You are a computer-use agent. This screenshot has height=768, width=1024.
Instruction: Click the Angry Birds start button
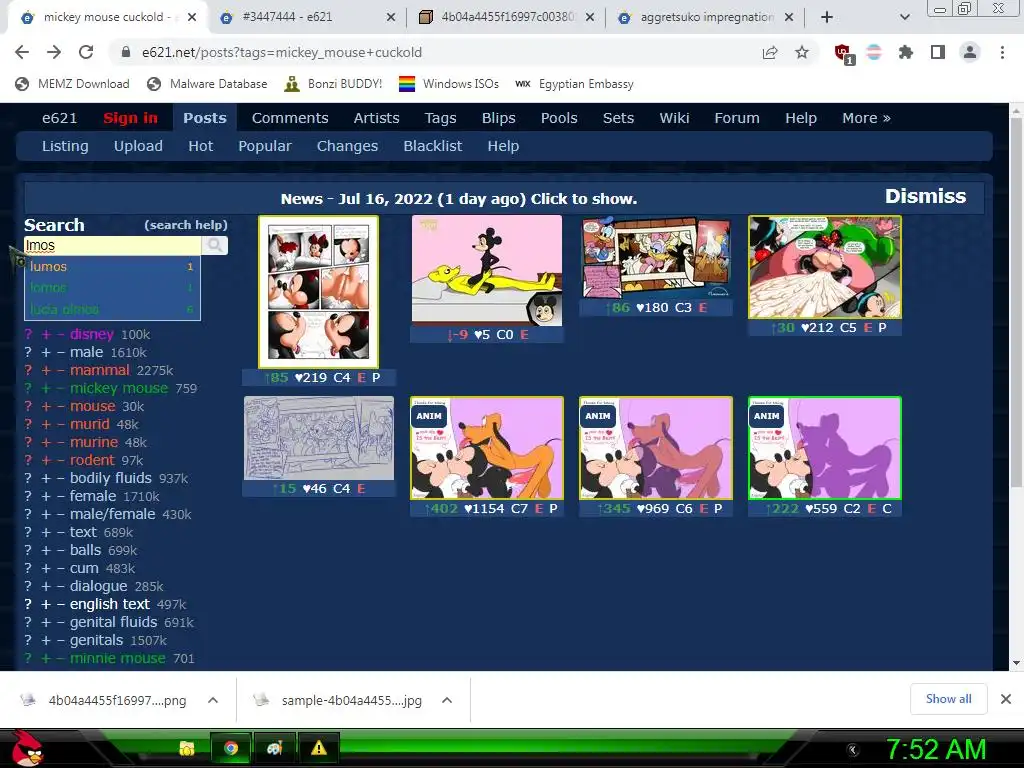[x=27, y=748]
